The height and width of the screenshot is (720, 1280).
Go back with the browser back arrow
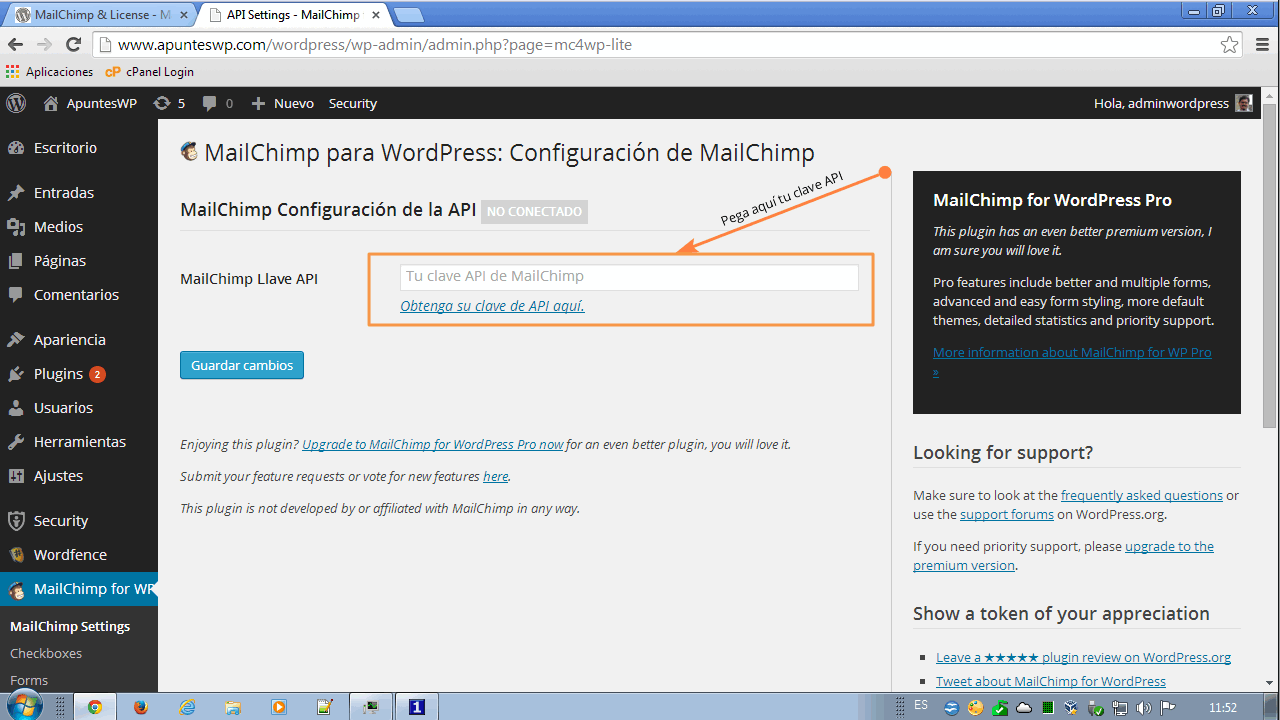coord(15,45)
